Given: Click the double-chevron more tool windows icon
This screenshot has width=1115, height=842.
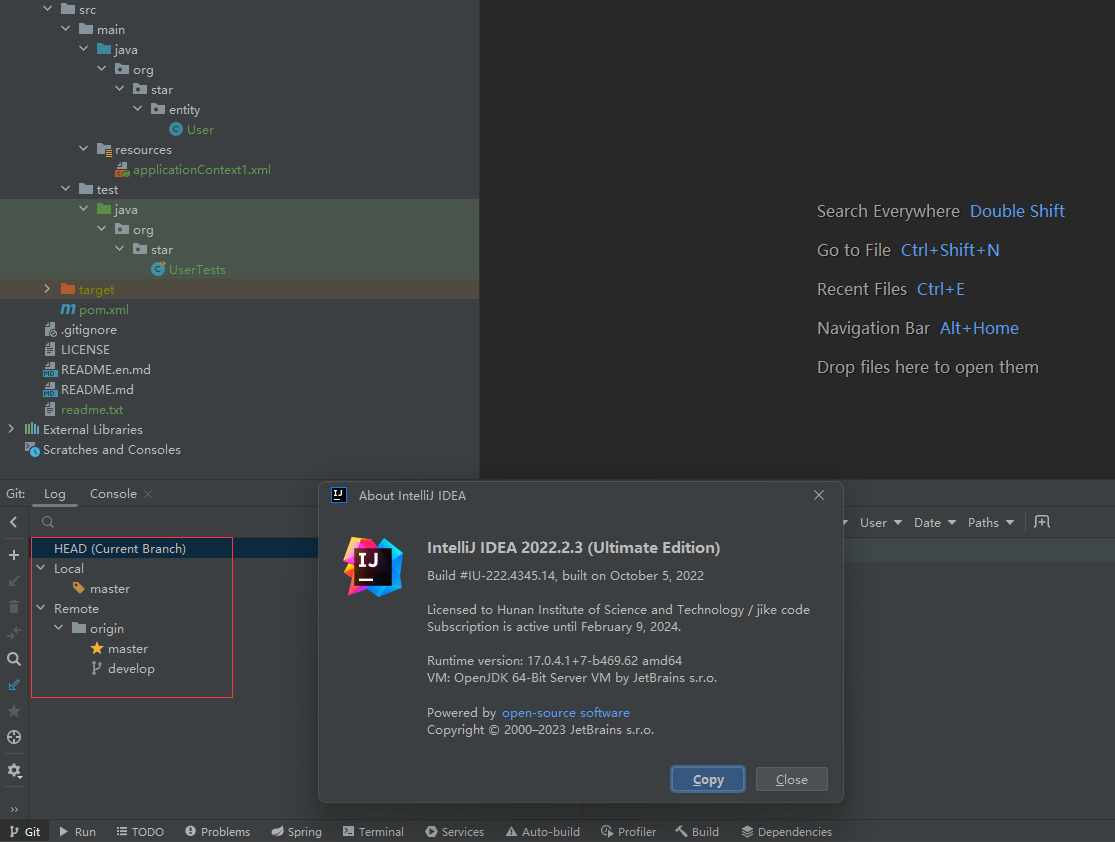Looking at the screenshot, I should pyautogui.click(x=14, y=809).
